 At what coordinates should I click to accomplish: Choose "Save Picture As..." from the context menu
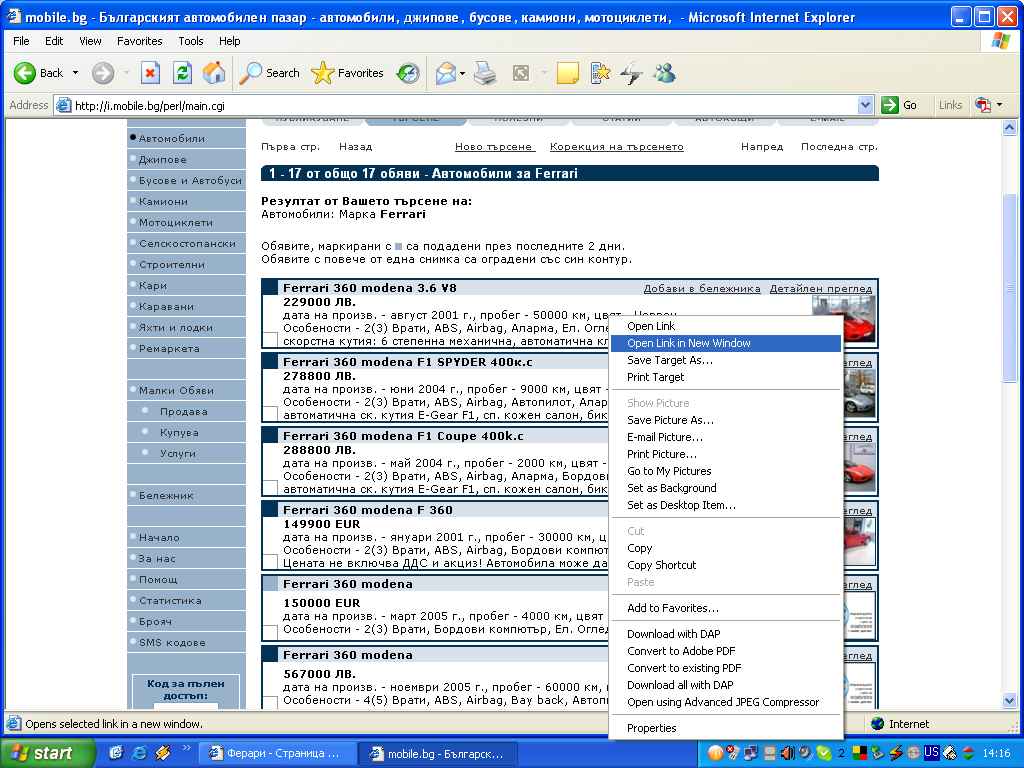point(670,420)
